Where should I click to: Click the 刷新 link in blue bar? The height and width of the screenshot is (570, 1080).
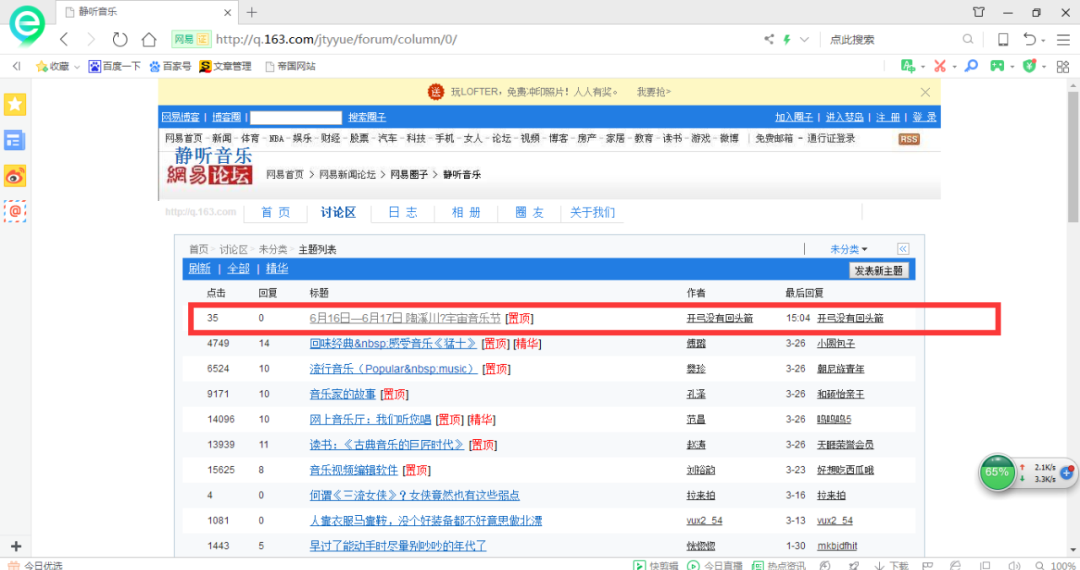[x=200, y=268]
